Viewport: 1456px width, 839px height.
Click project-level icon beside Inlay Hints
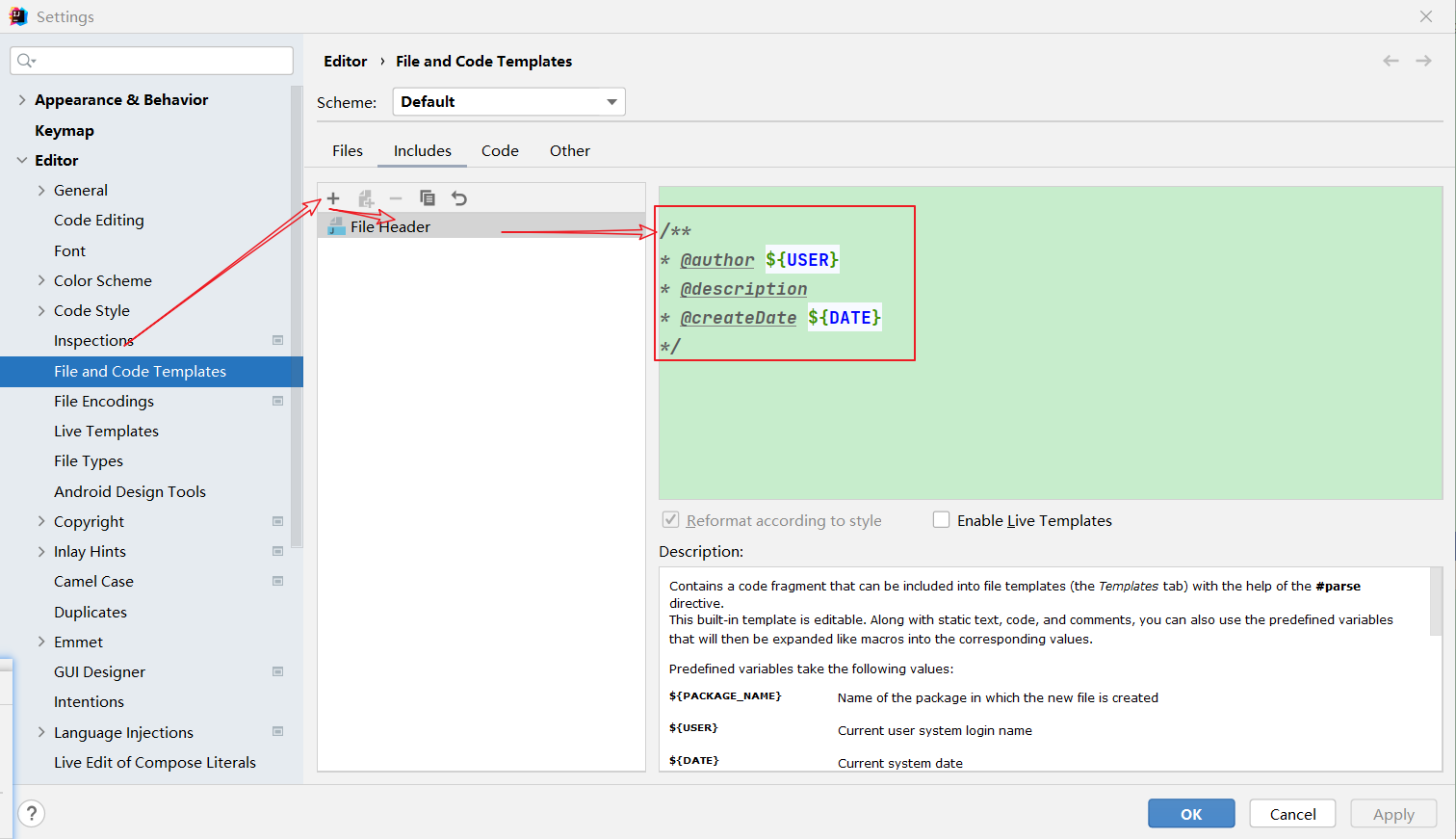pyautogui.click(x=277, y=551)
